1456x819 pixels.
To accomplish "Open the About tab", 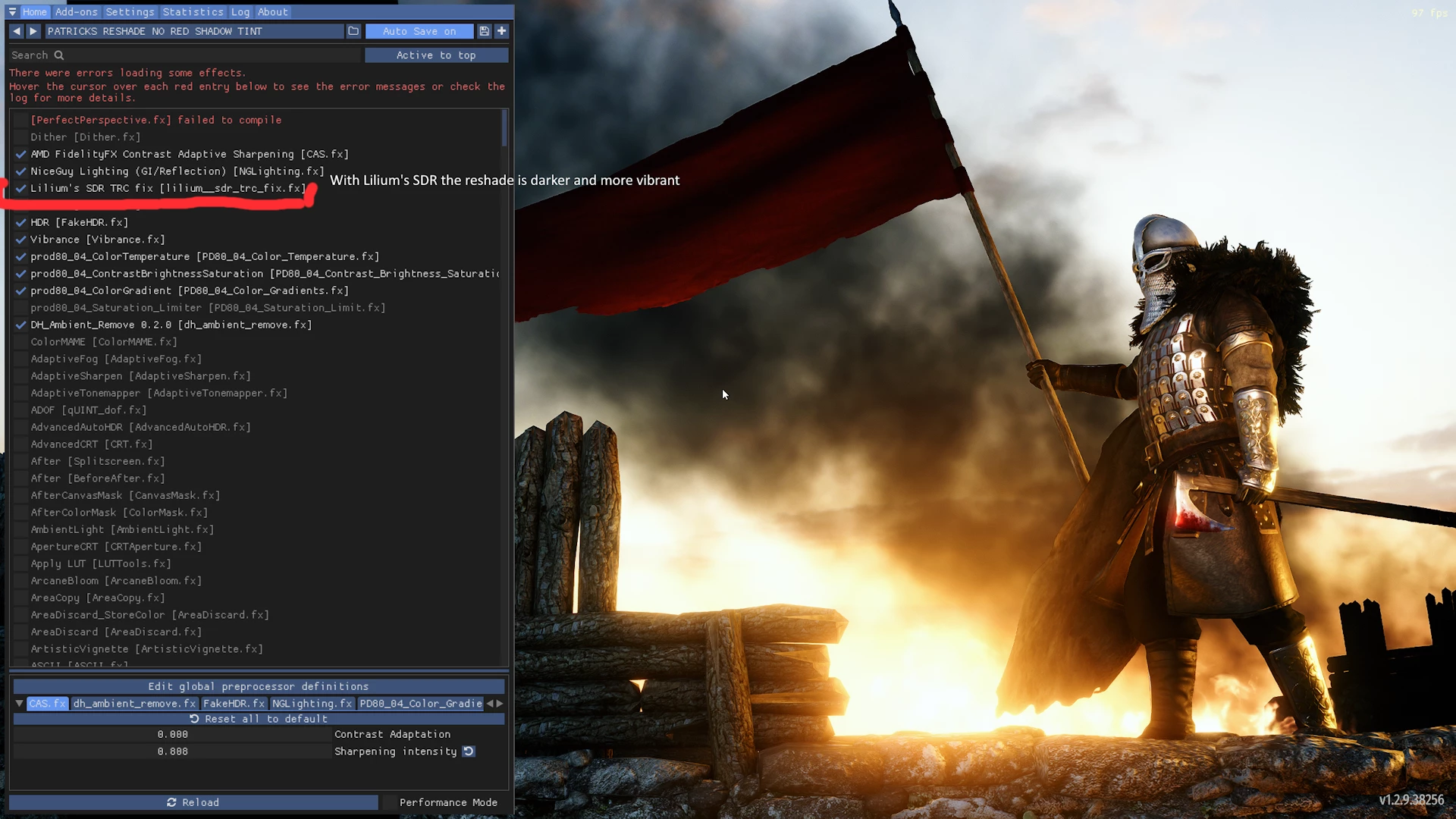I will 272,12.
